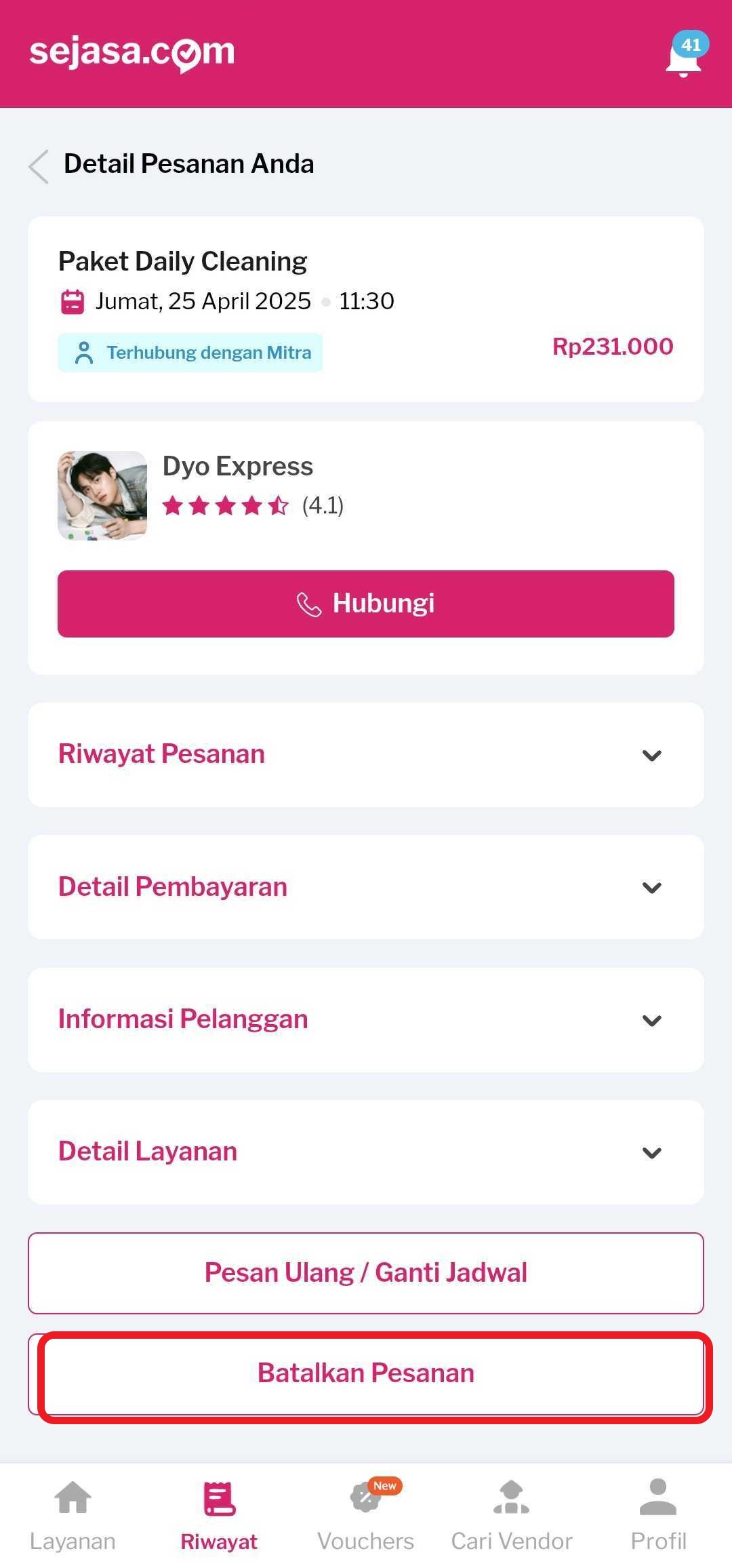Viewport: 732px width, 1568px height.
Task: Expand the Riwayat Pesanan section
Action: (366, 755)
